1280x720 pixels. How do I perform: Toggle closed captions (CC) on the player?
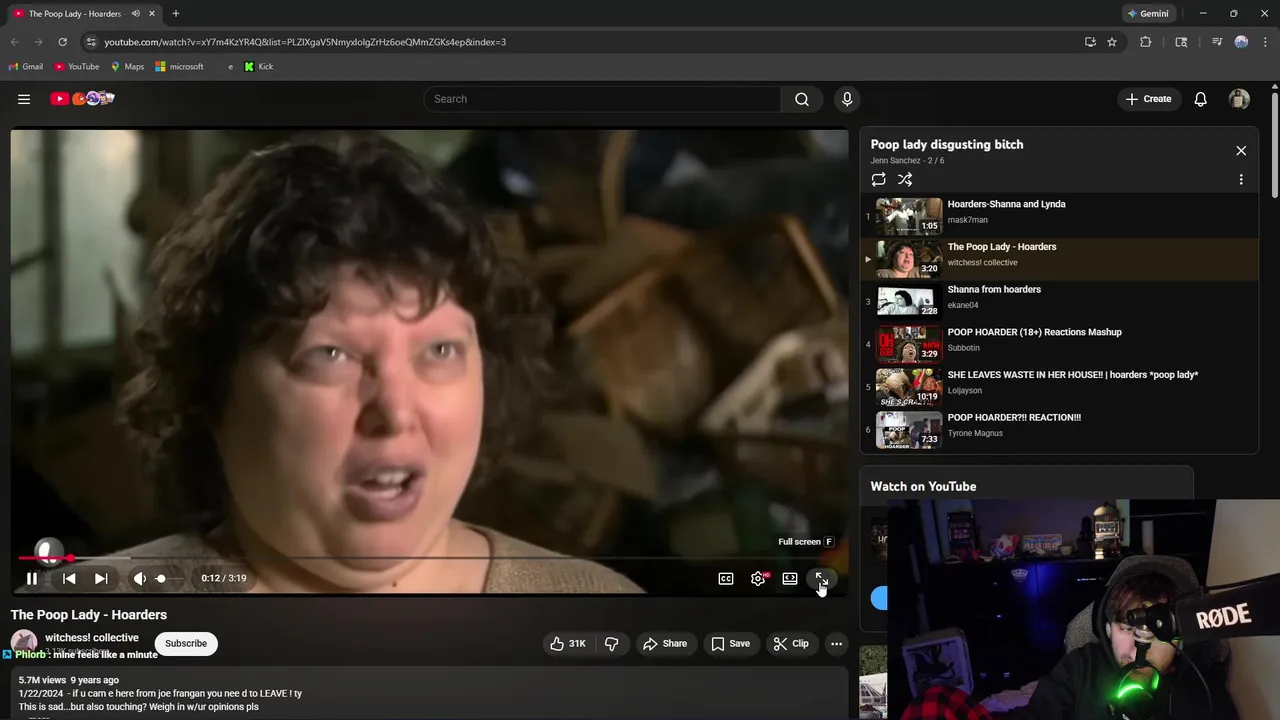[726, 578]
